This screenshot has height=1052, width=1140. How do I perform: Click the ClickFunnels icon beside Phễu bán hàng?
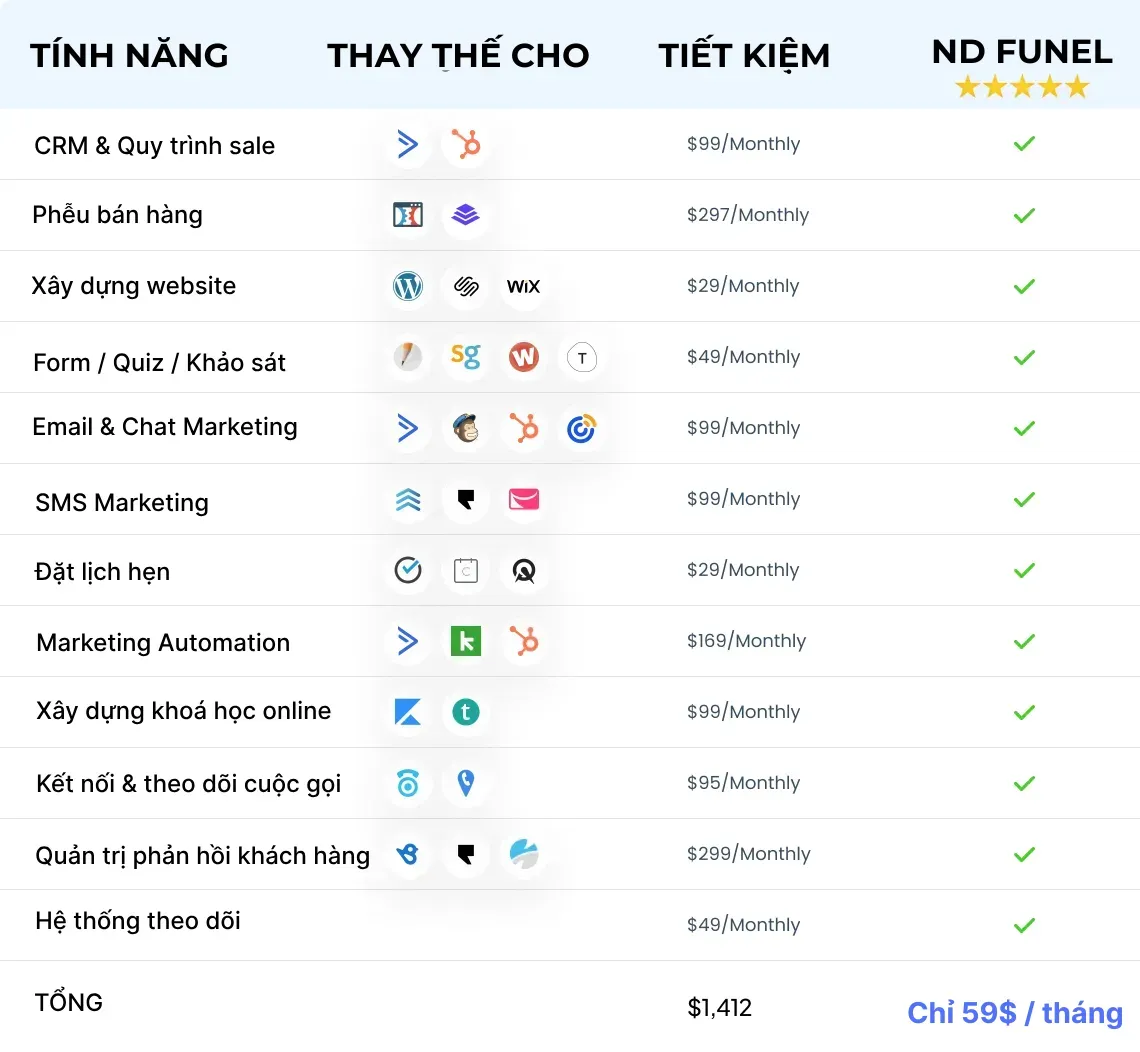coord(408,215)
